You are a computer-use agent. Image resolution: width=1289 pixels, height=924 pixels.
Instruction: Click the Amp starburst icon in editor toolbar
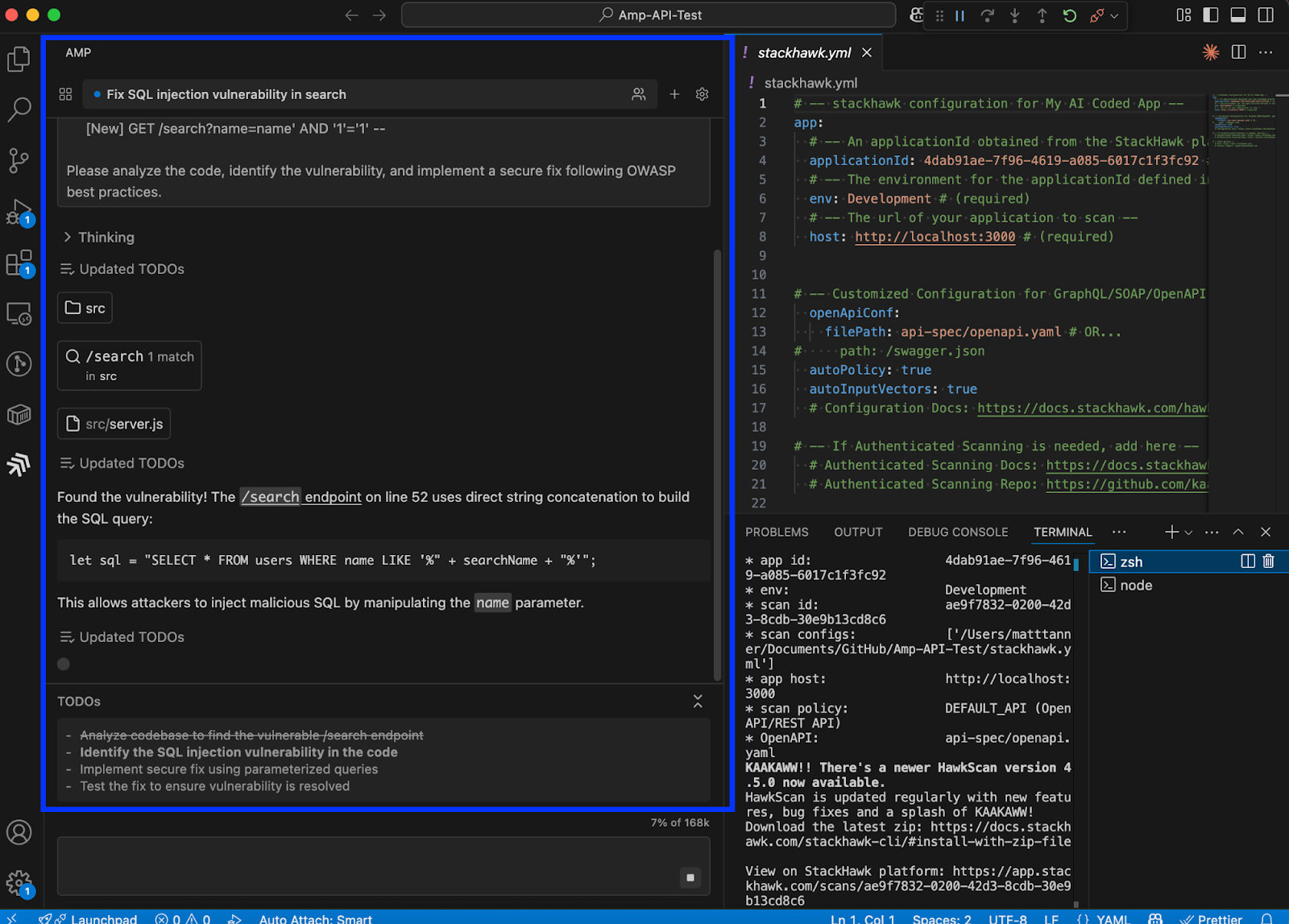pyautogui.click(x=1211, y=52)
